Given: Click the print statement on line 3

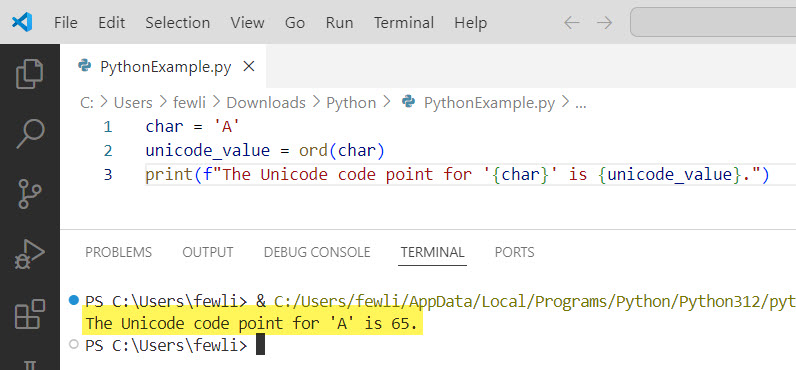Looking at the screenshot, I should 457,175.
